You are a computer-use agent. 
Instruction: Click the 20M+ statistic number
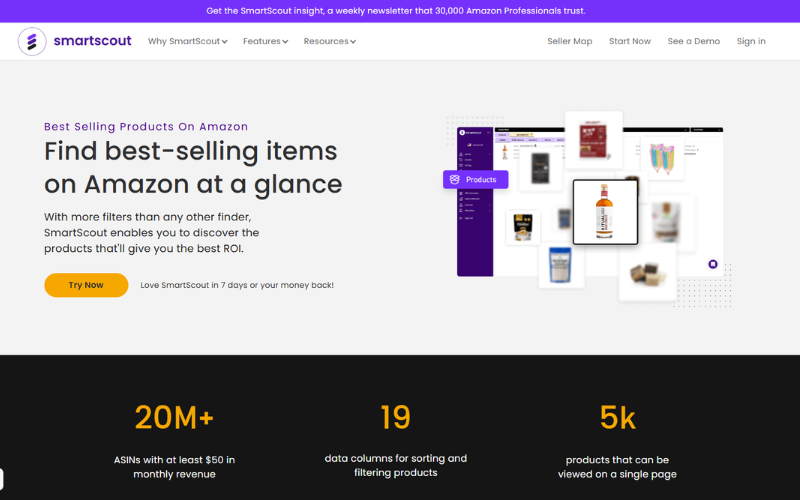[x=174, y=417]
